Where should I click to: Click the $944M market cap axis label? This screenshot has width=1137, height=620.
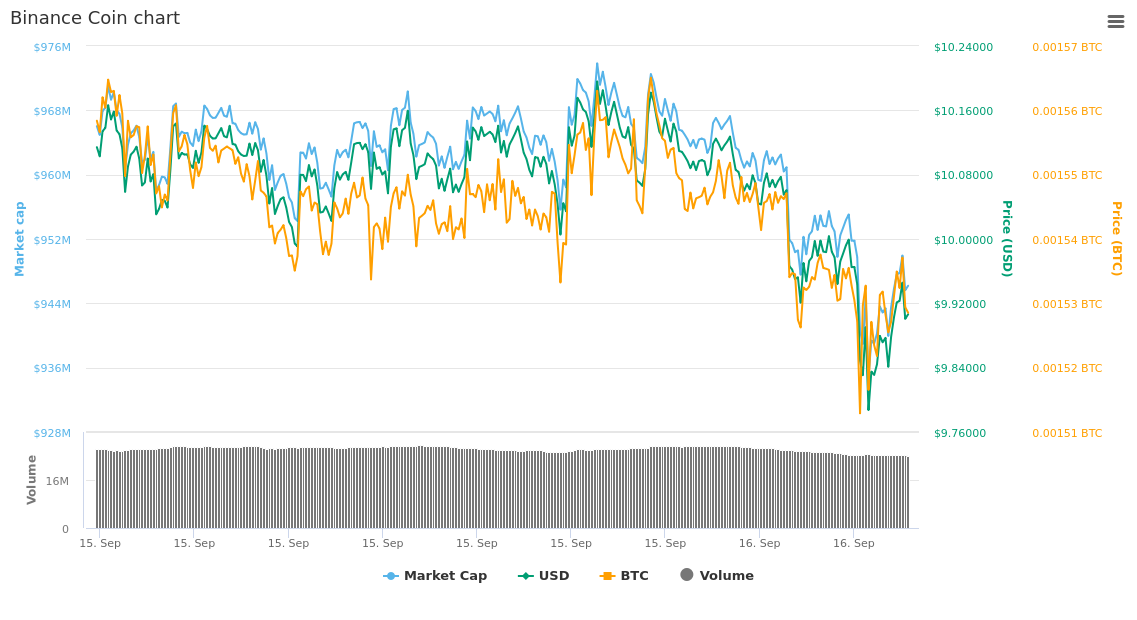point(52,304)
